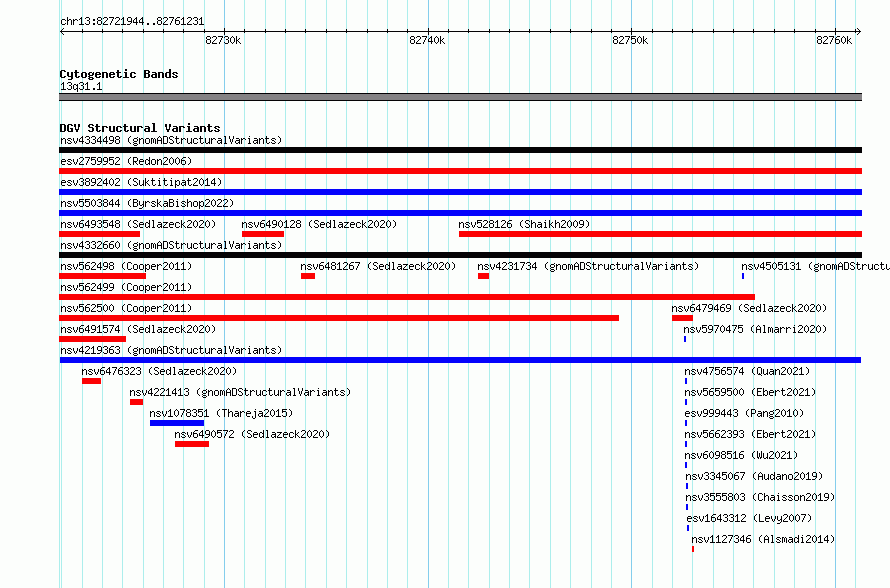The image size is (890, 588).
Task: Click nsv1078351 (Thareja2015) label
Action: click(221, 413)
